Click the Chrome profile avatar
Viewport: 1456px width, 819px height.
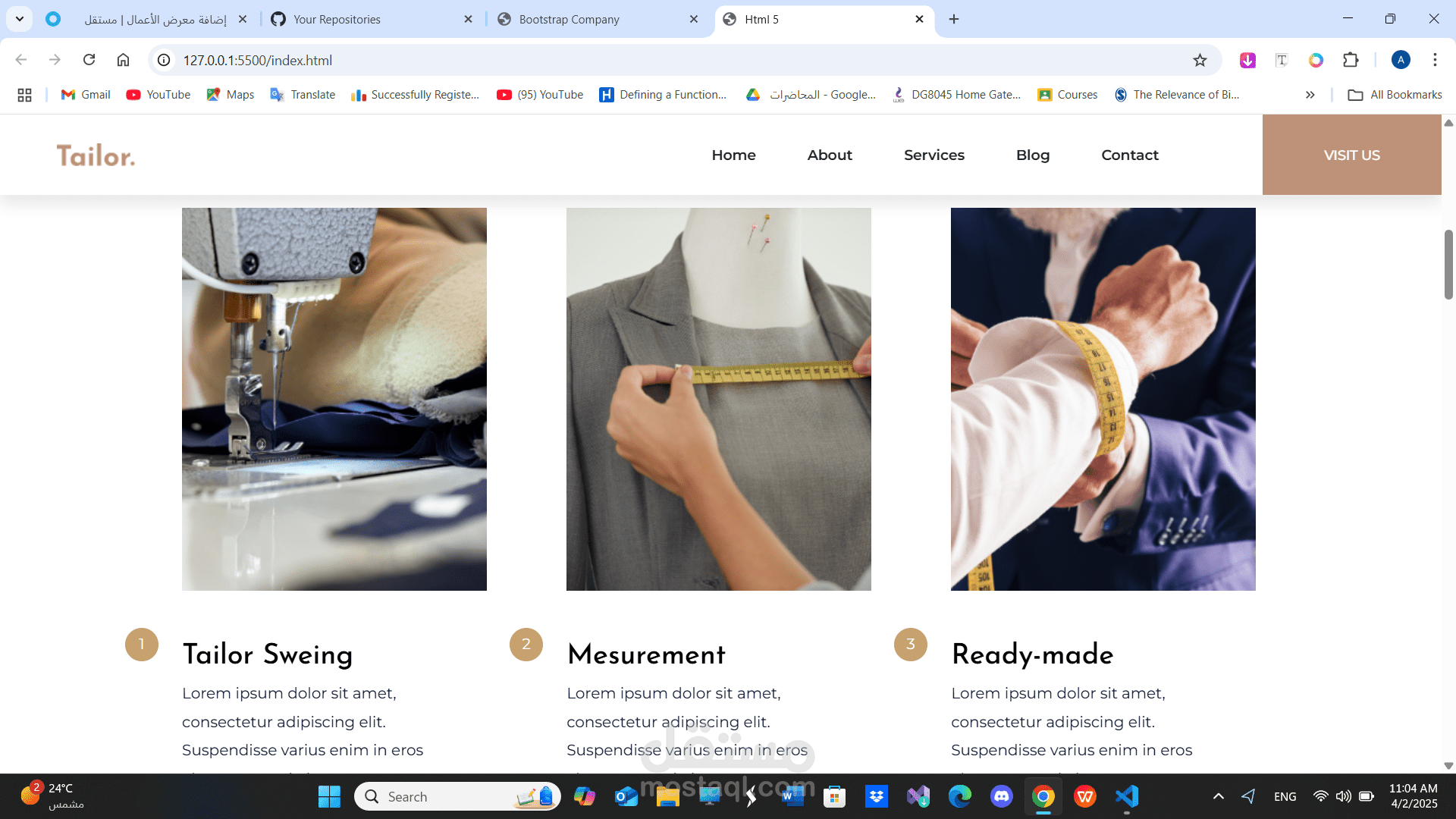coord(1401,60)
